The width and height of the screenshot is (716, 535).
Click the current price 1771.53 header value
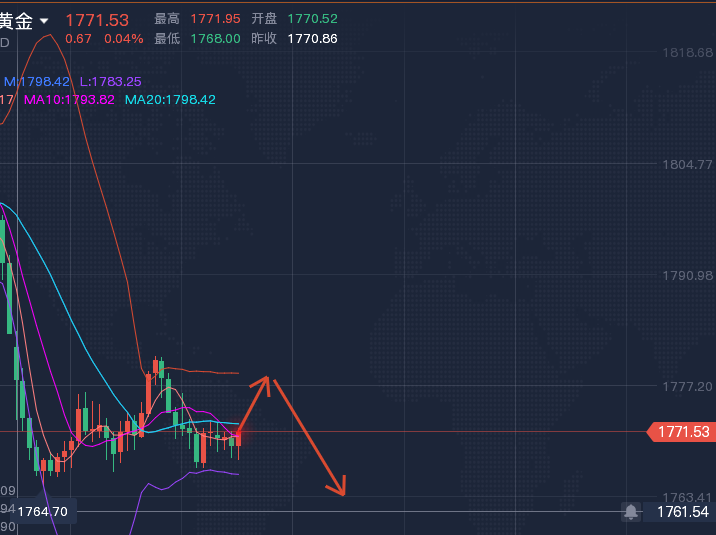coord(97,20)
